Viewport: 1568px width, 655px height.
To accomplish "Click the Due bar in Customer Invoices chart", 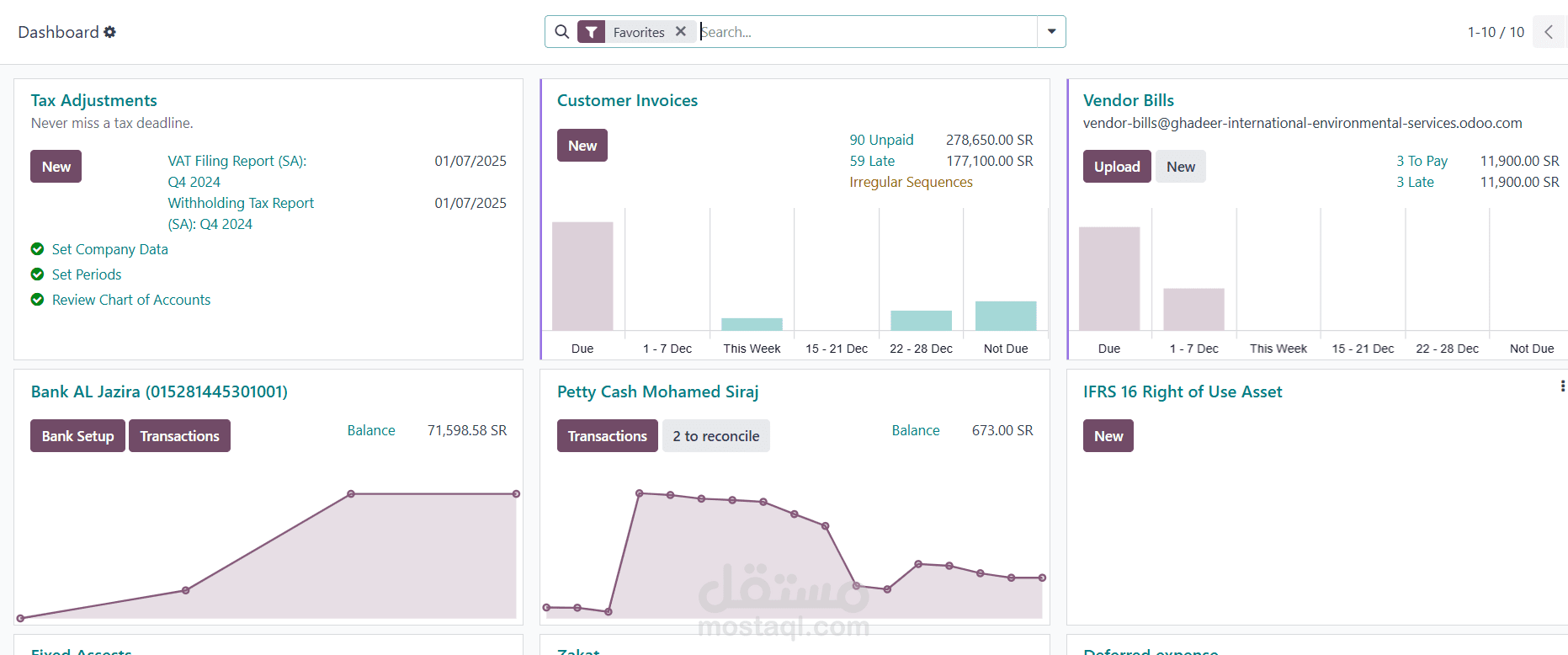I will coord(582,276).
